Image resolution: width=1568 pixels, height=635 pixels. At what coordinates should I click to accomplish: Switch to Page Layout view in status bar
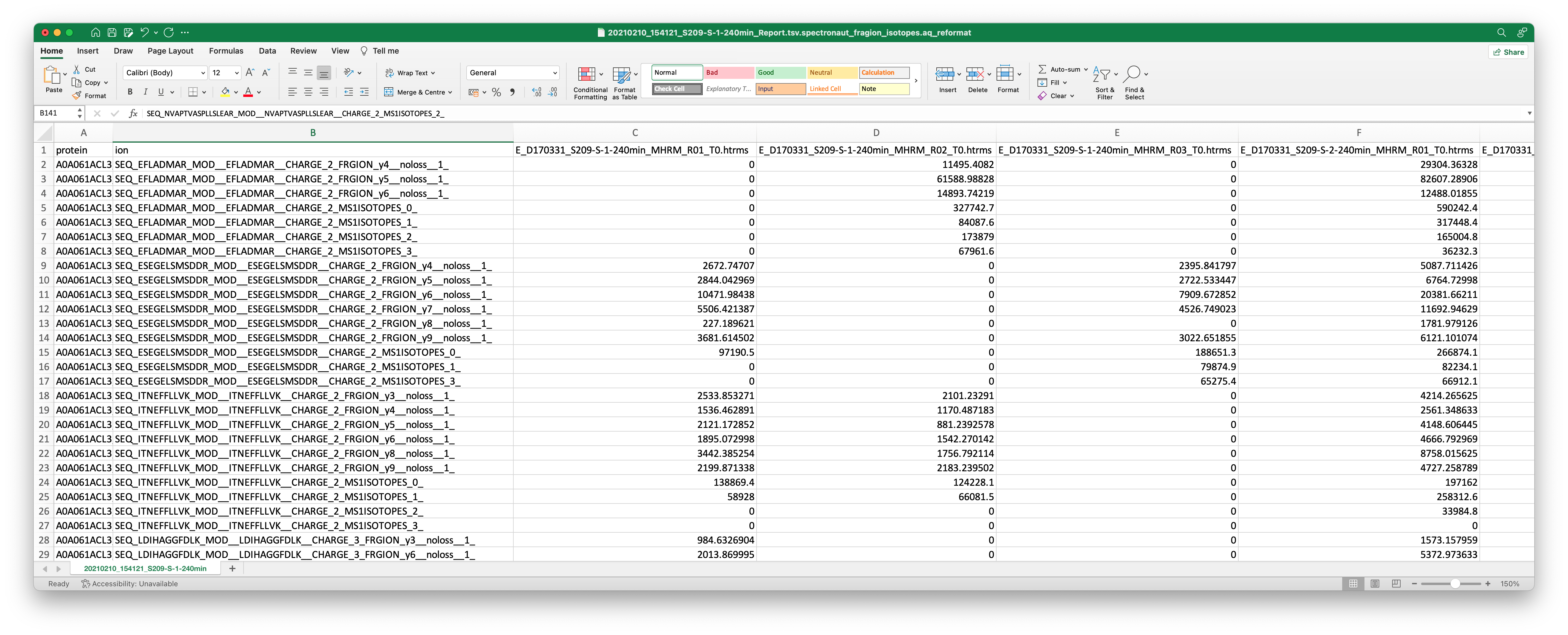(1374, 583)
